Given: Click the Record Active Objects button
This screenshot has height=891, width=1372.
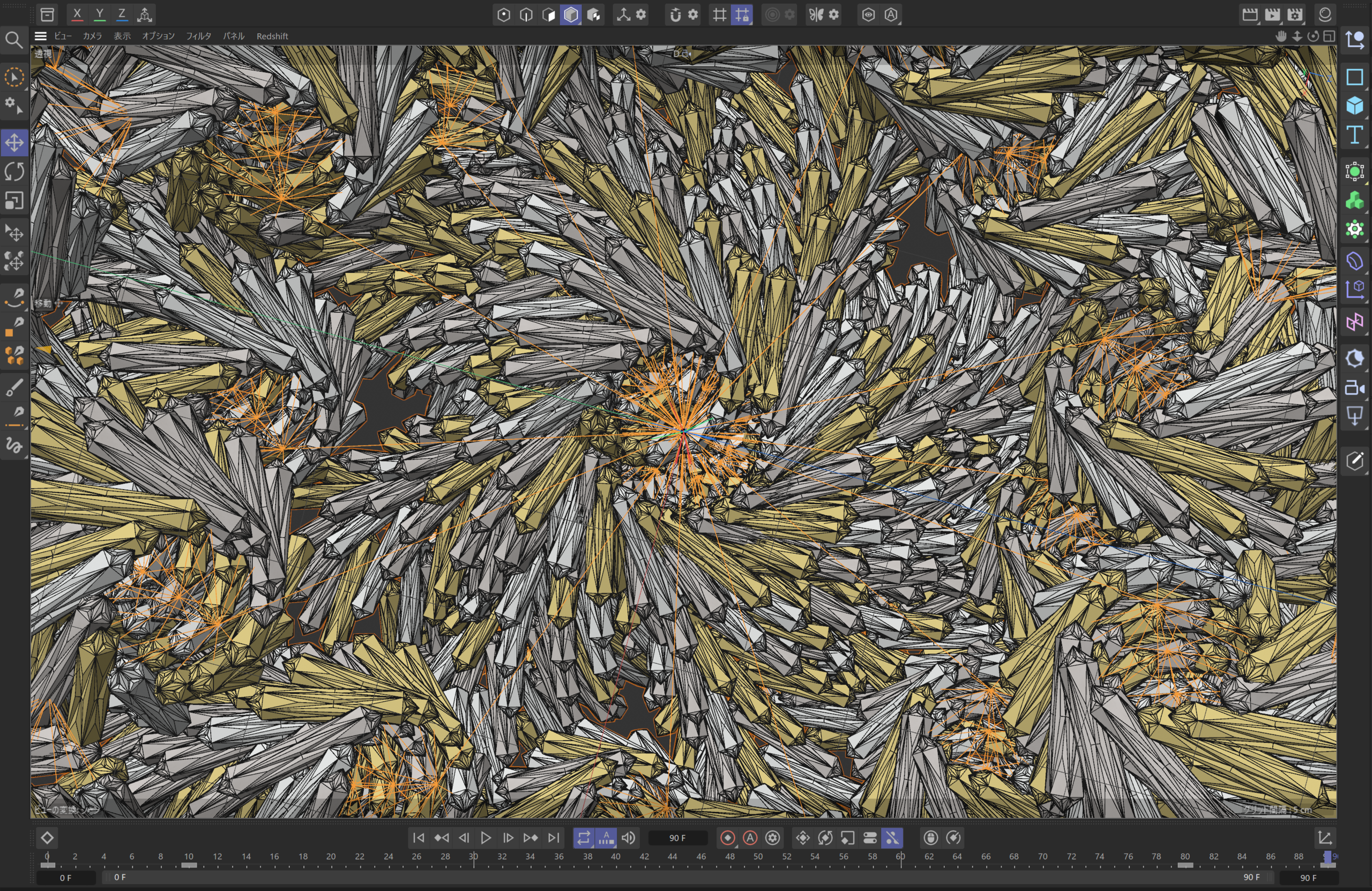Looking at the screenshot, I should pos(727,838).
